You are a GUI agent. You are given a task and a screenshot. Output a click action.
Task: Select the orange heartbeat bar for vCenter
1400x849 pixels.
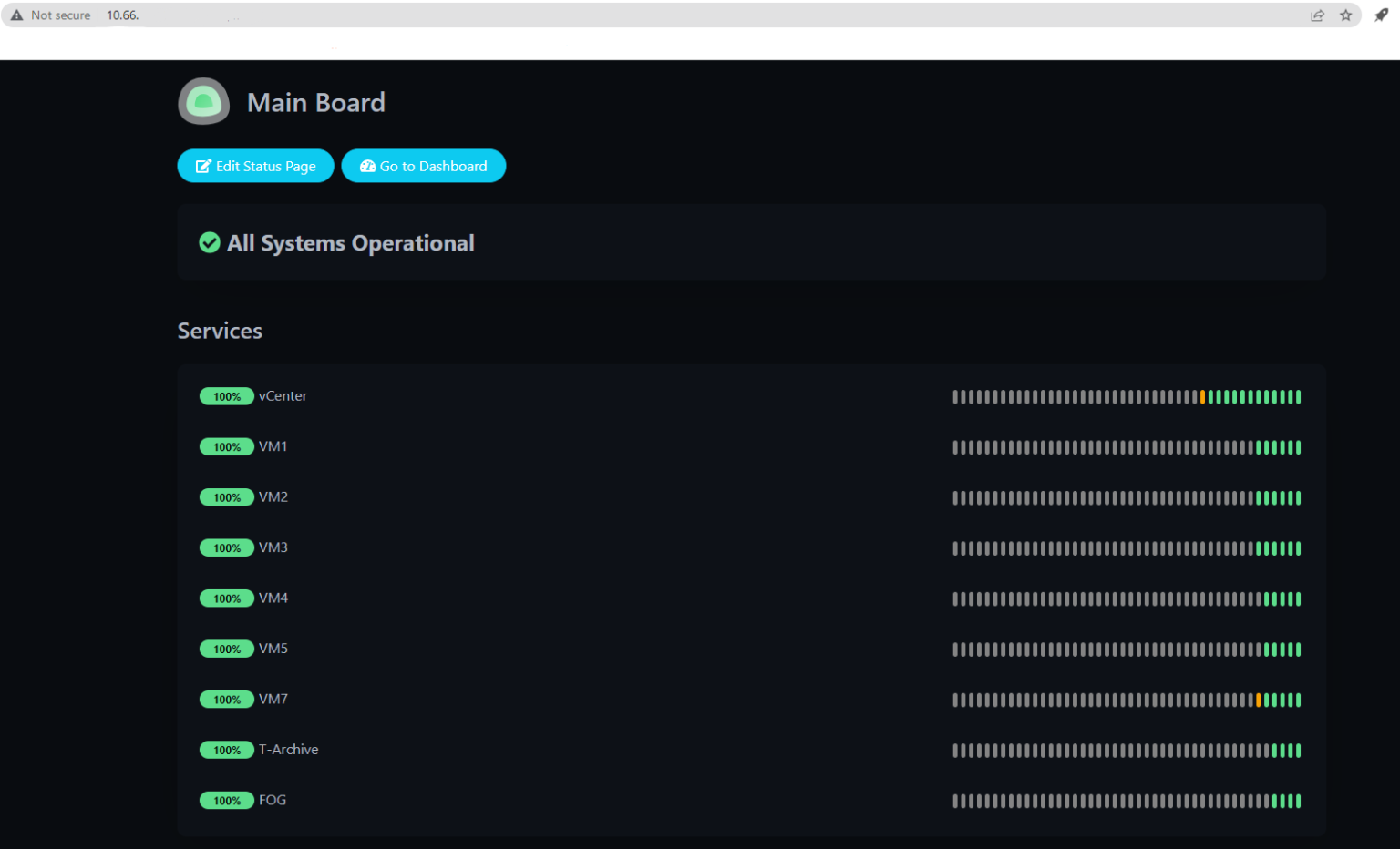(x=1203, y=396)
